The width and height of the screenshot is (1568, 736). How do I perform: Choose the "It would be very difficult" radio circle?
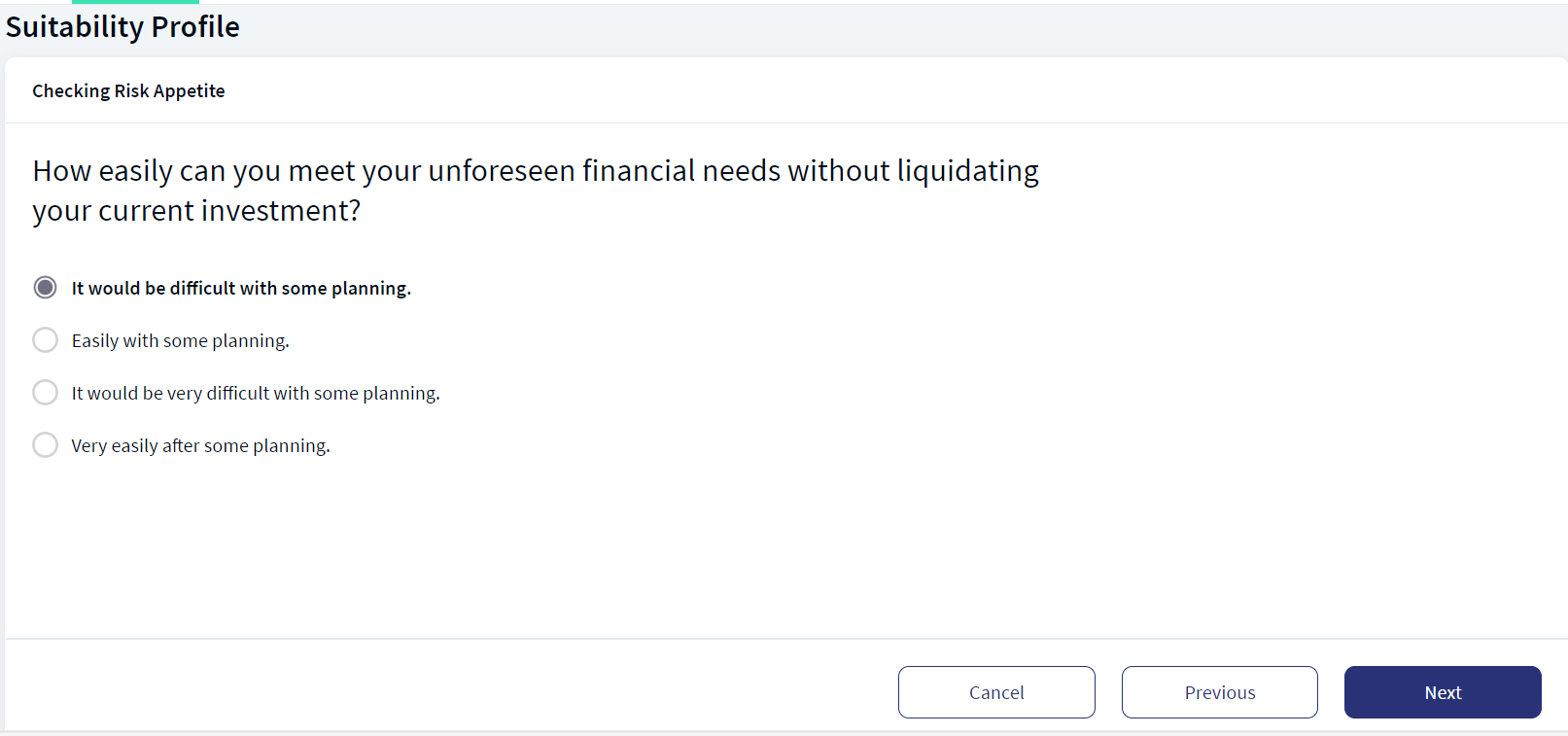(x=45, y=393)
